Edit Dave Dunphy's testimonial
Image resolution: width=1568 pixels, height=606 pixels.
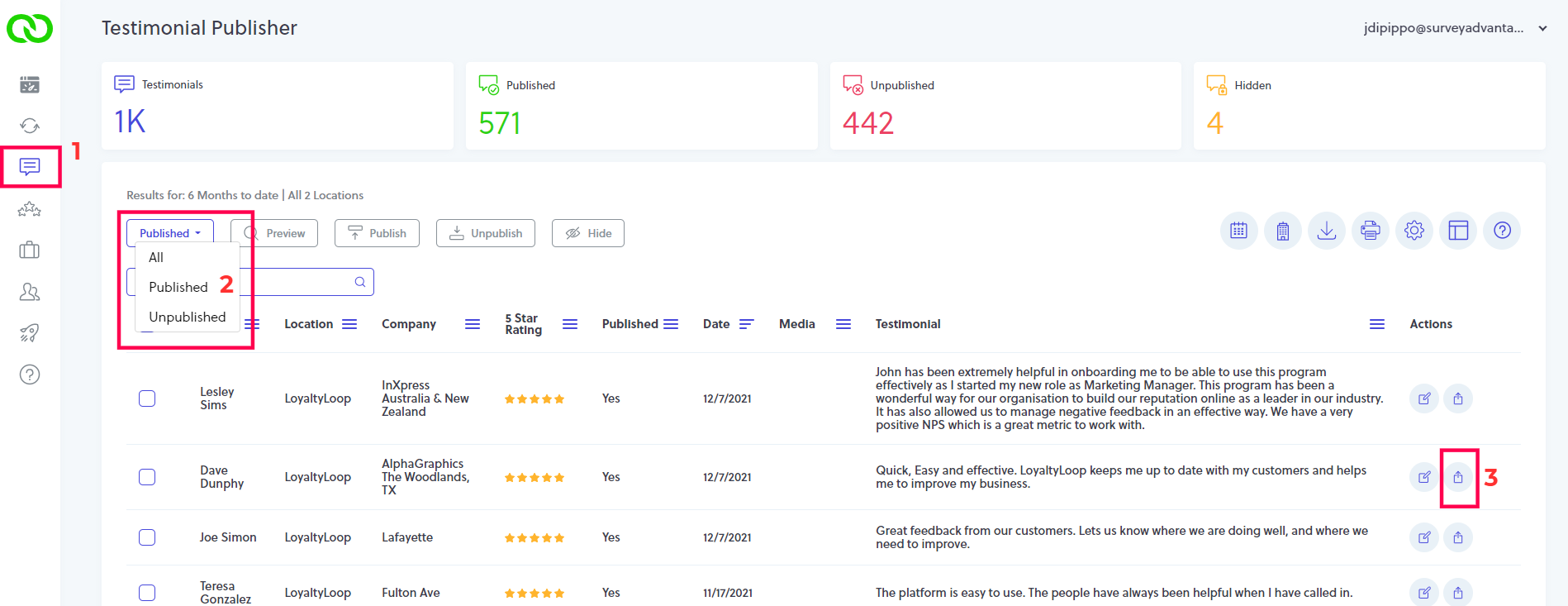pos(1424,477)
